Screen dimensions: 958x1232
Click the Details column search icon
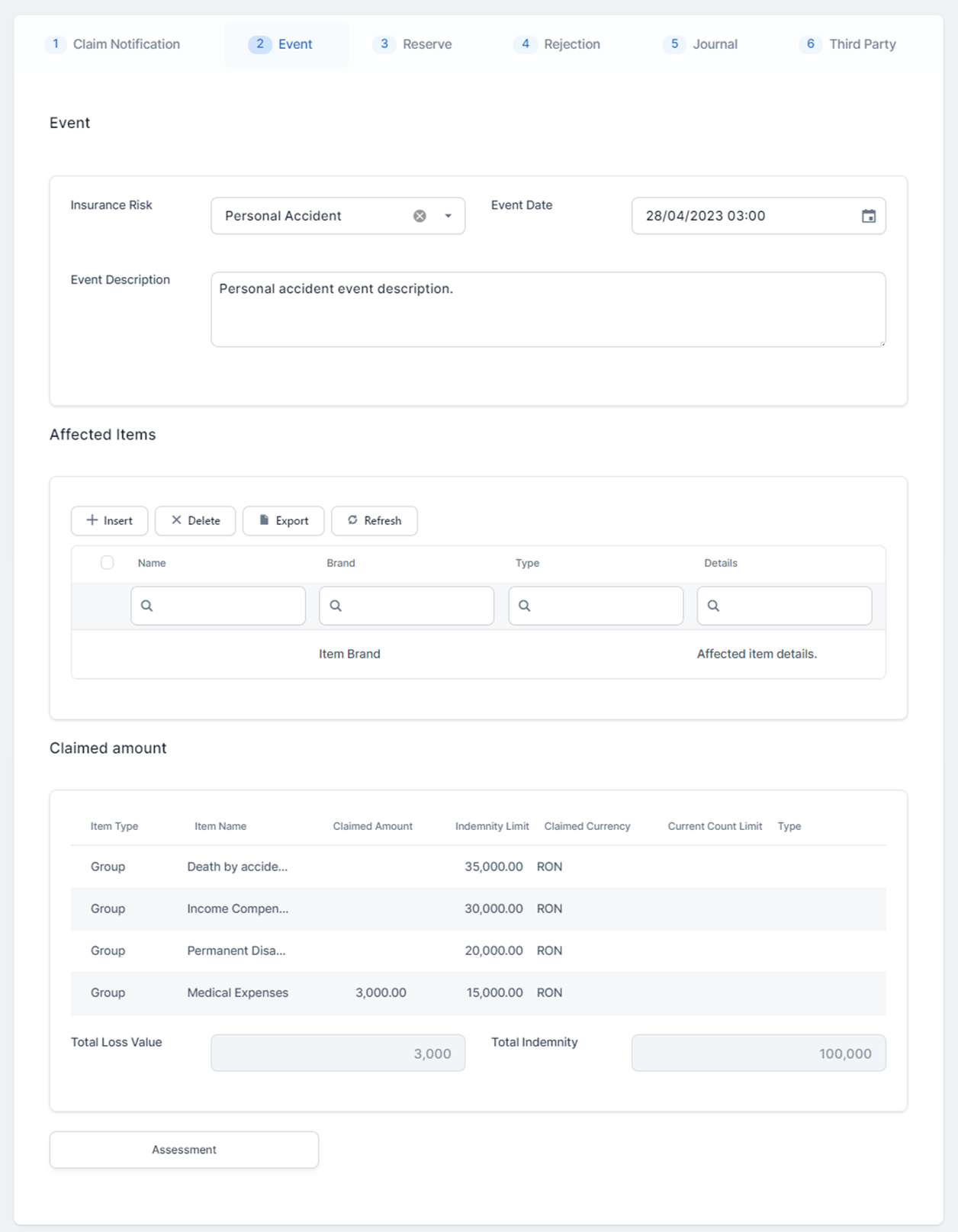713,606
